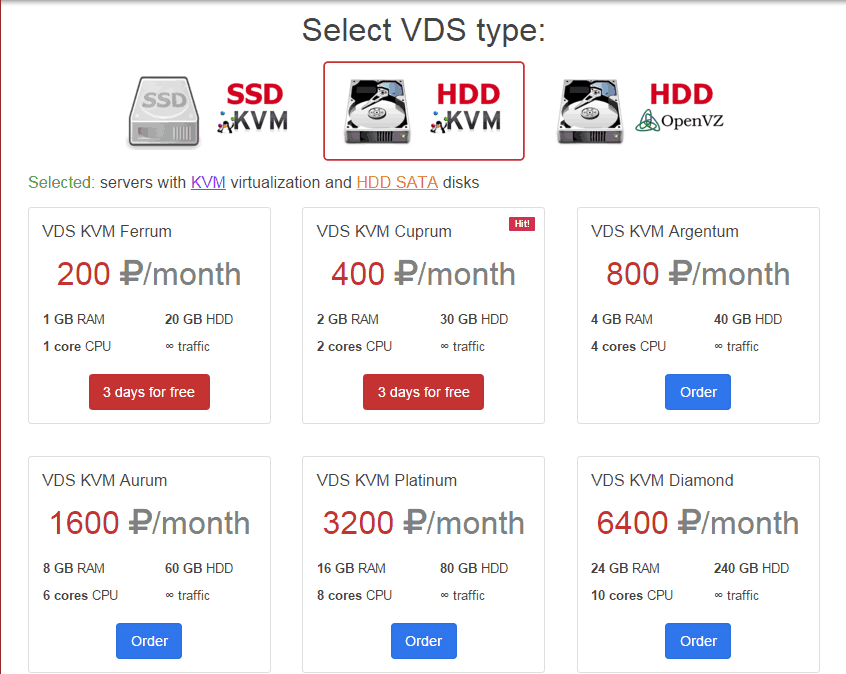Choose the SSD KVM logo
The image size is (846, 674).
point(253,108)
